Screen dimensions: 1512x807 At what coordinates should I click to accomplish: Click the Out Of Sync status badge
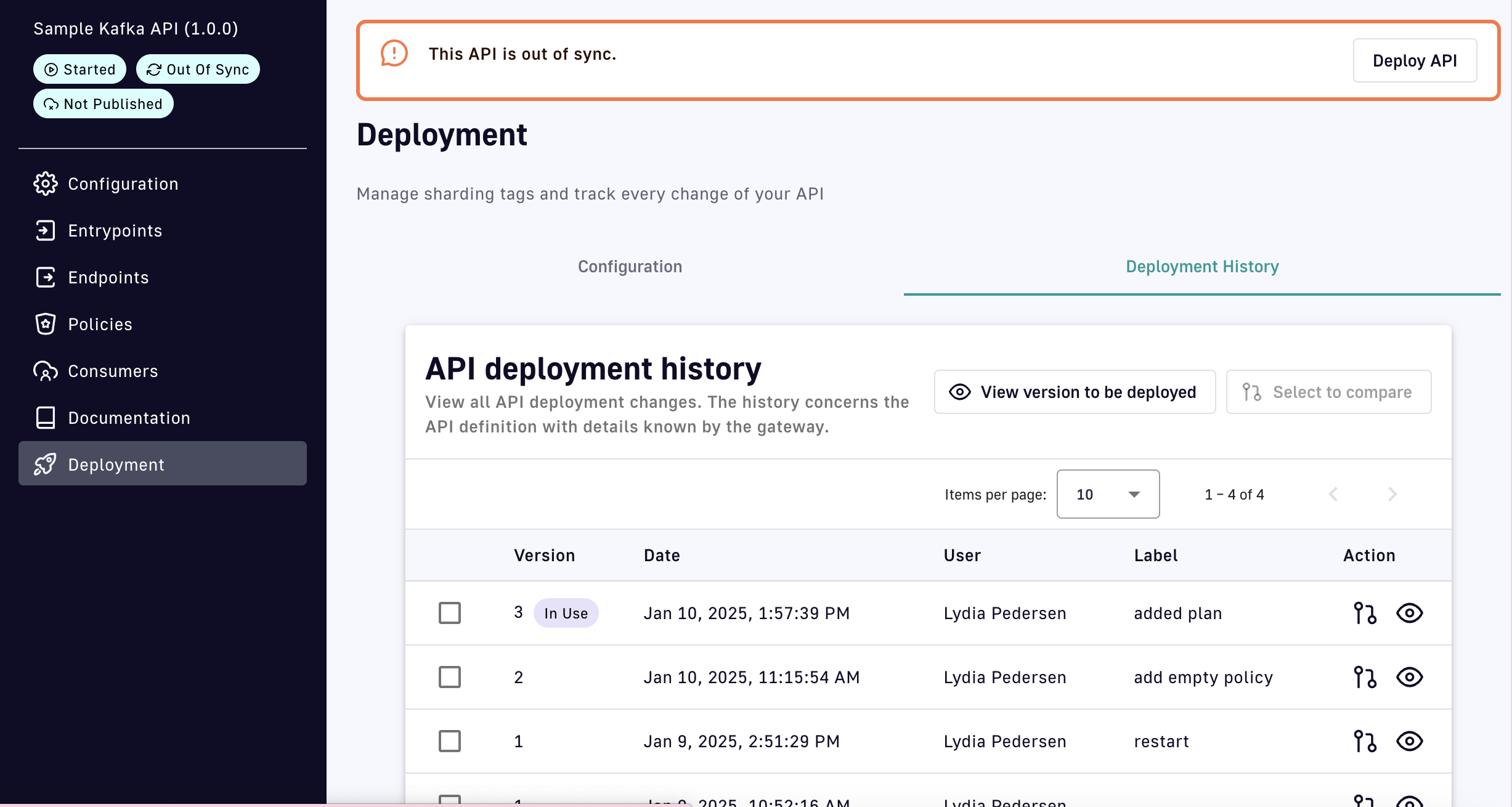[198, 69]
